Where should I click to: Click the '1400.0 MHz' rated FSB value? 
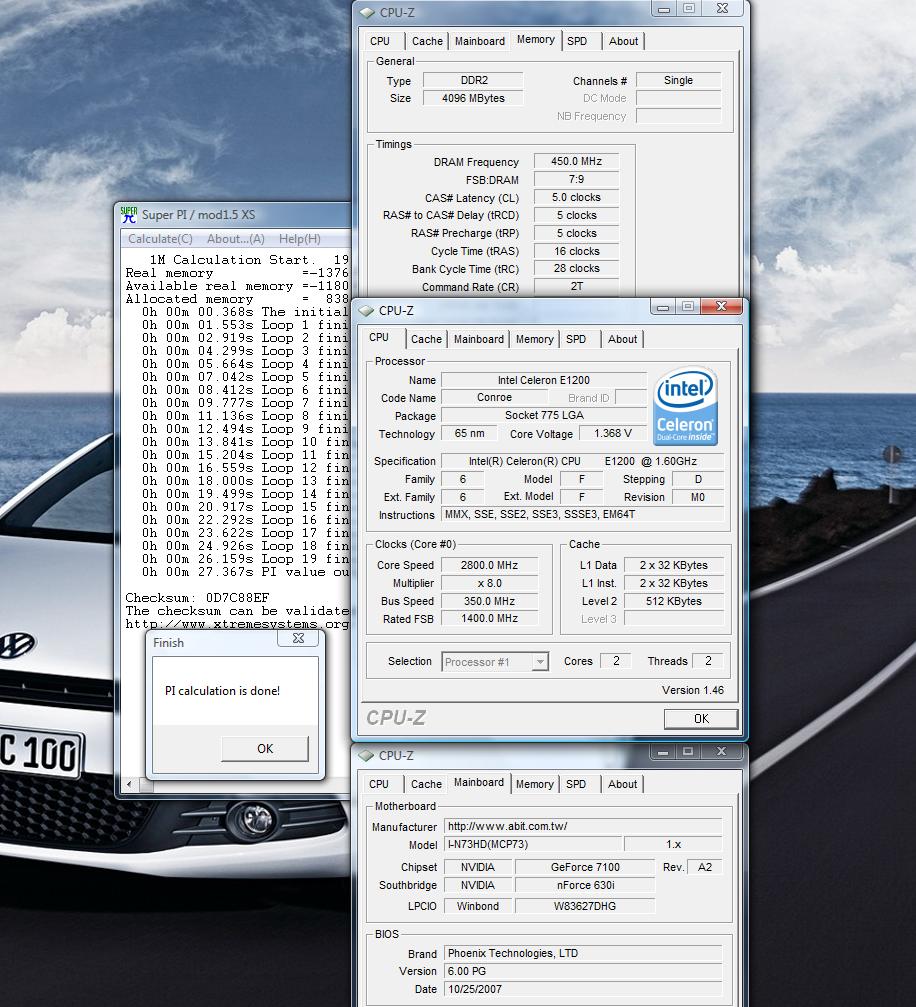(489, 618)
